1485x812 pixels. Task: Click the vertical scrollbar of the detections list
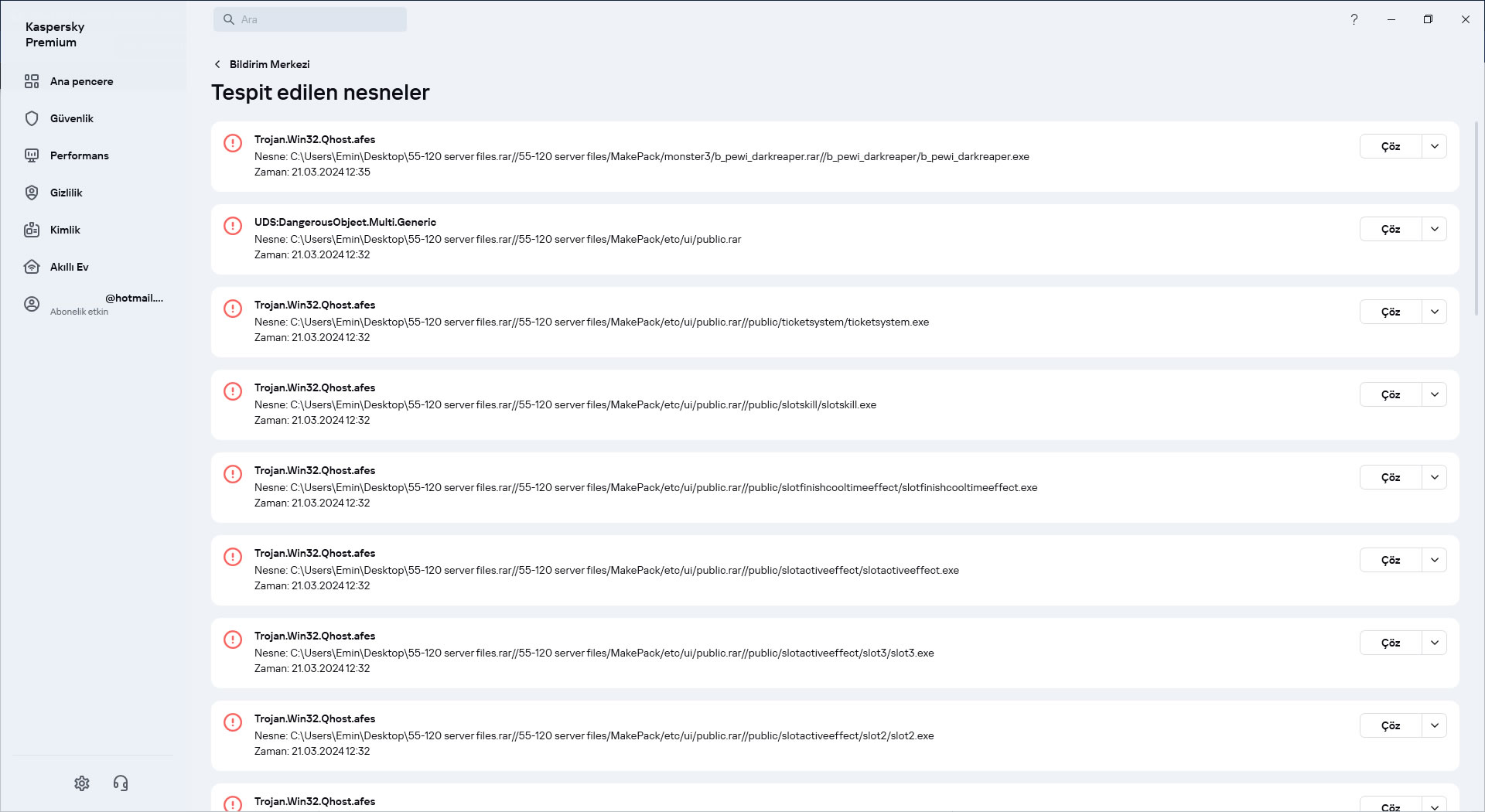coord(1476,218)
